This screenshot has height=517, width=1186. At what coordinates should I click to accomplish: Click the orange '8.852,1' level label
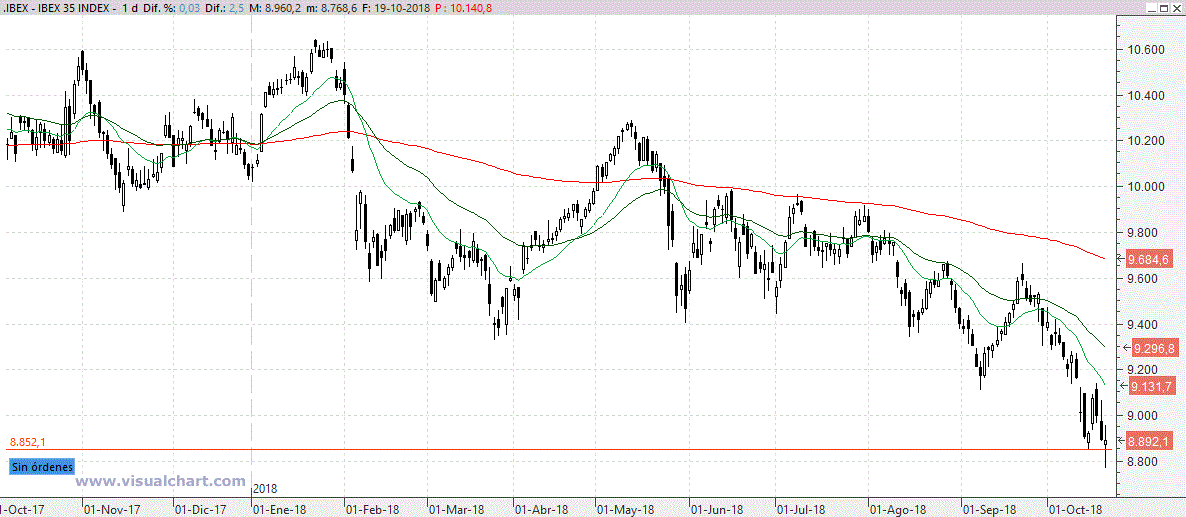[x=29, y=441]
